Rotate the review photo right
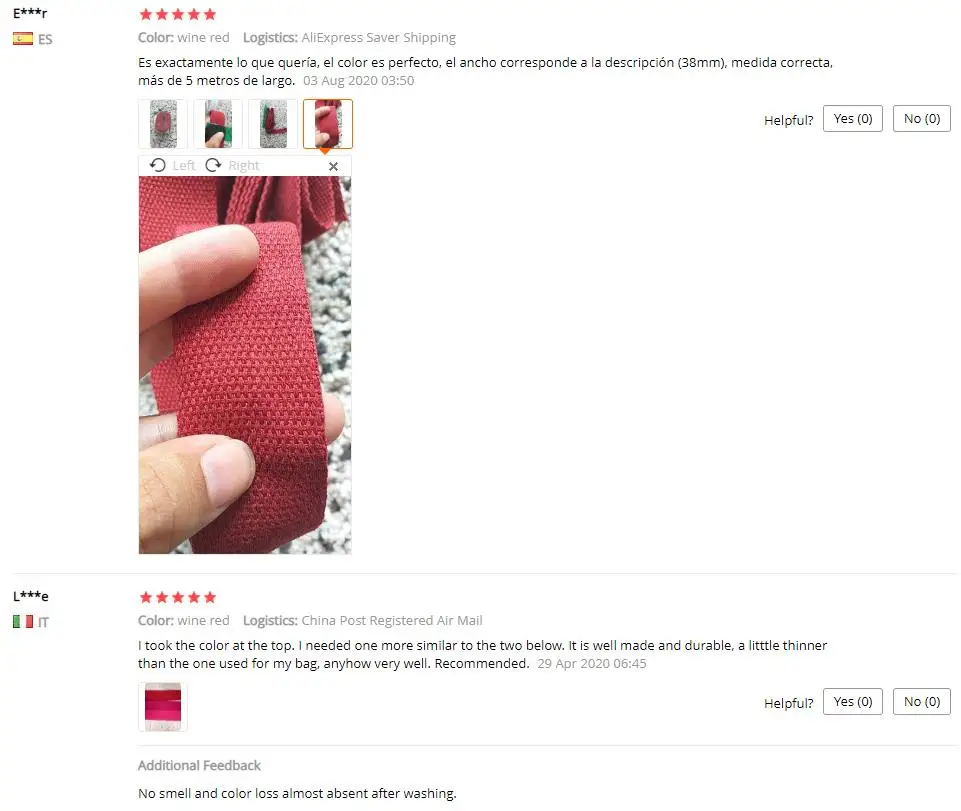The image size is (961, 811). point(232,166)
